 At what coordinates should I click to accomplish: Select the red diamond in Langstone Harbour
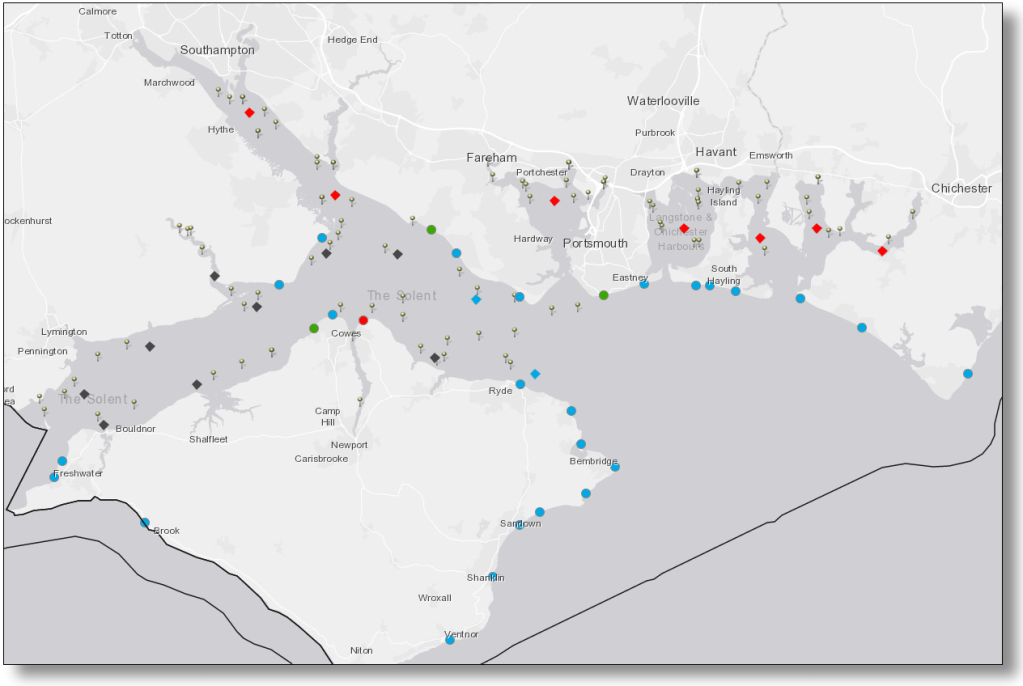click(x=684, y=229)
